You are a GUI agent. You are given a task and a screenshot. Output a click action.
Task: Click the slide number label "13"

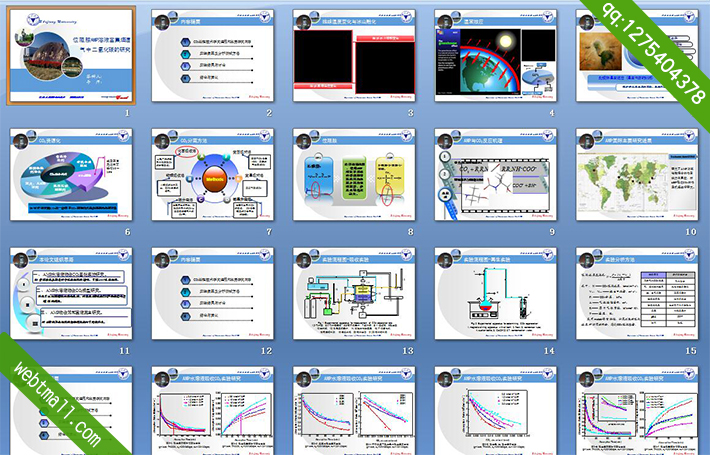tap(408, 351)
